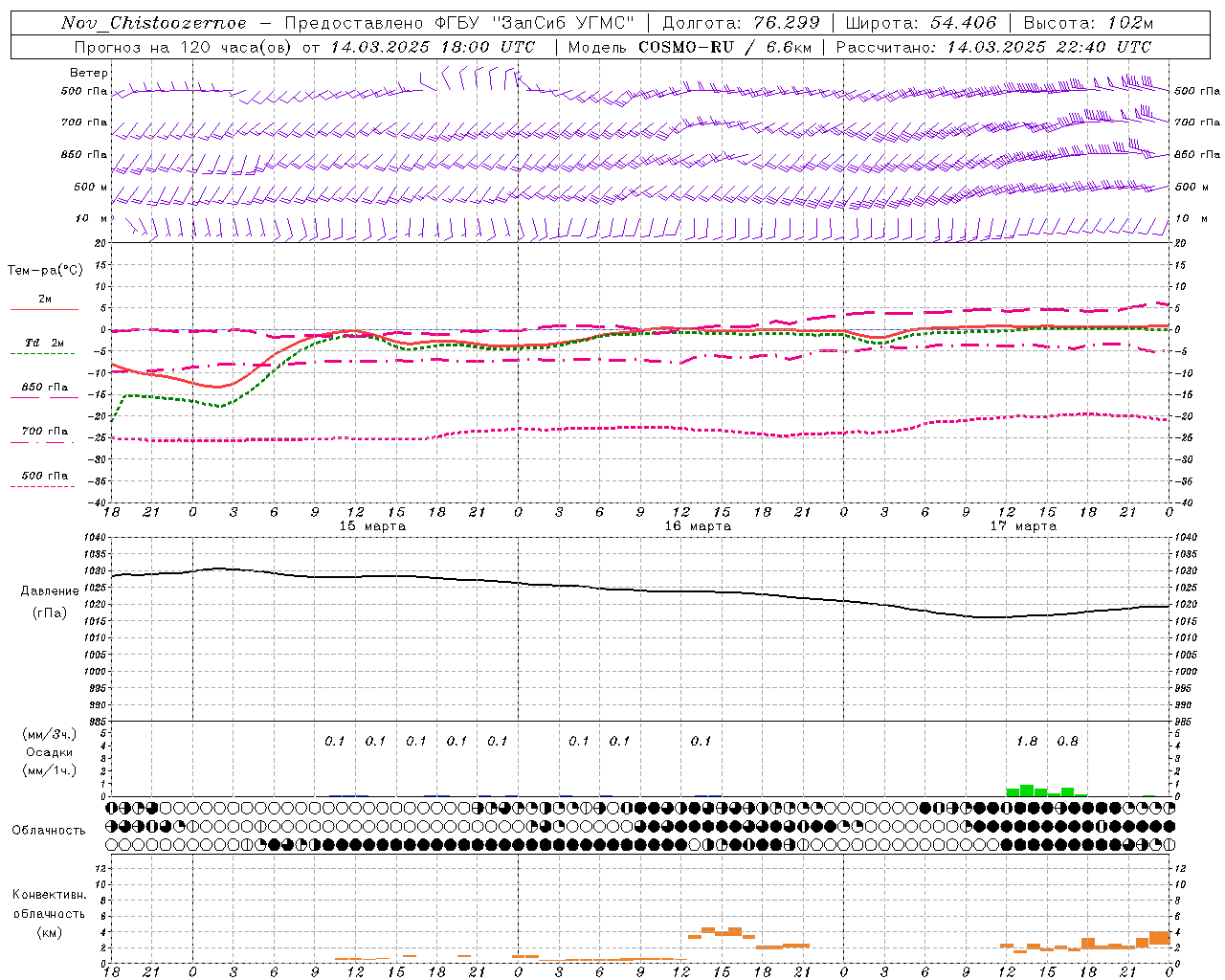
Task: Click the tallest green precipitation bar
Action: point(1027,791)
